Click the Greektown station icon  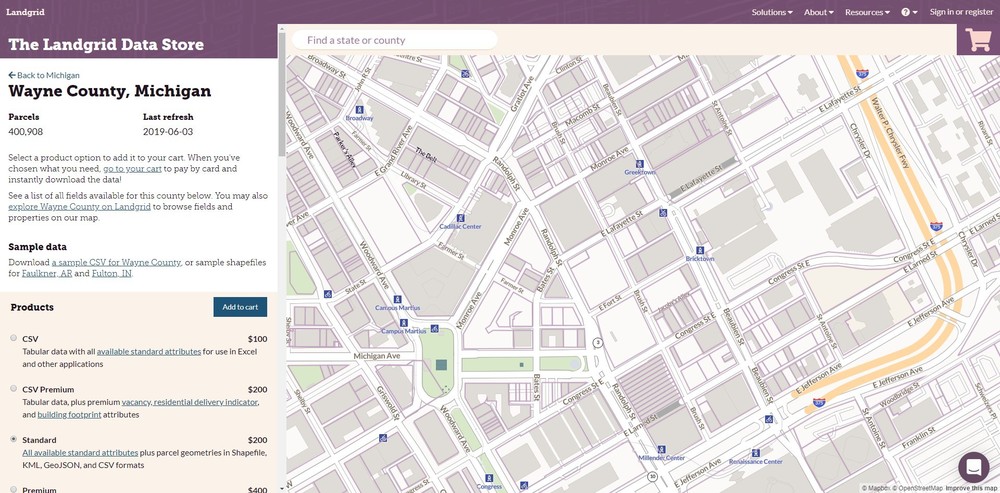pyautogui.click(x=640, y=164)
